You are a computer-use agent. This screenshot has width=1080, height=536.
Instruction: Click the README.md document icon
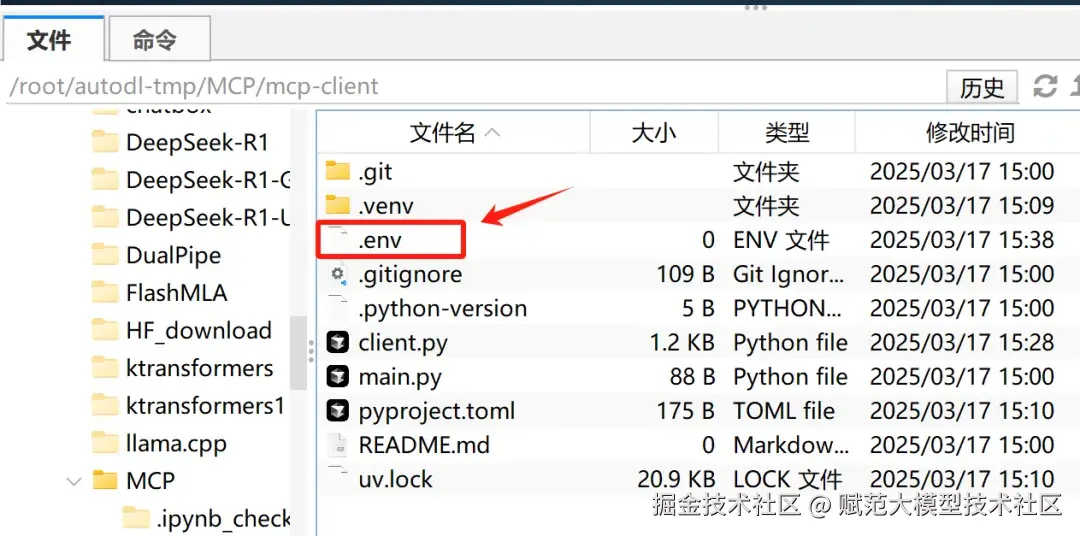click(338, 445)
